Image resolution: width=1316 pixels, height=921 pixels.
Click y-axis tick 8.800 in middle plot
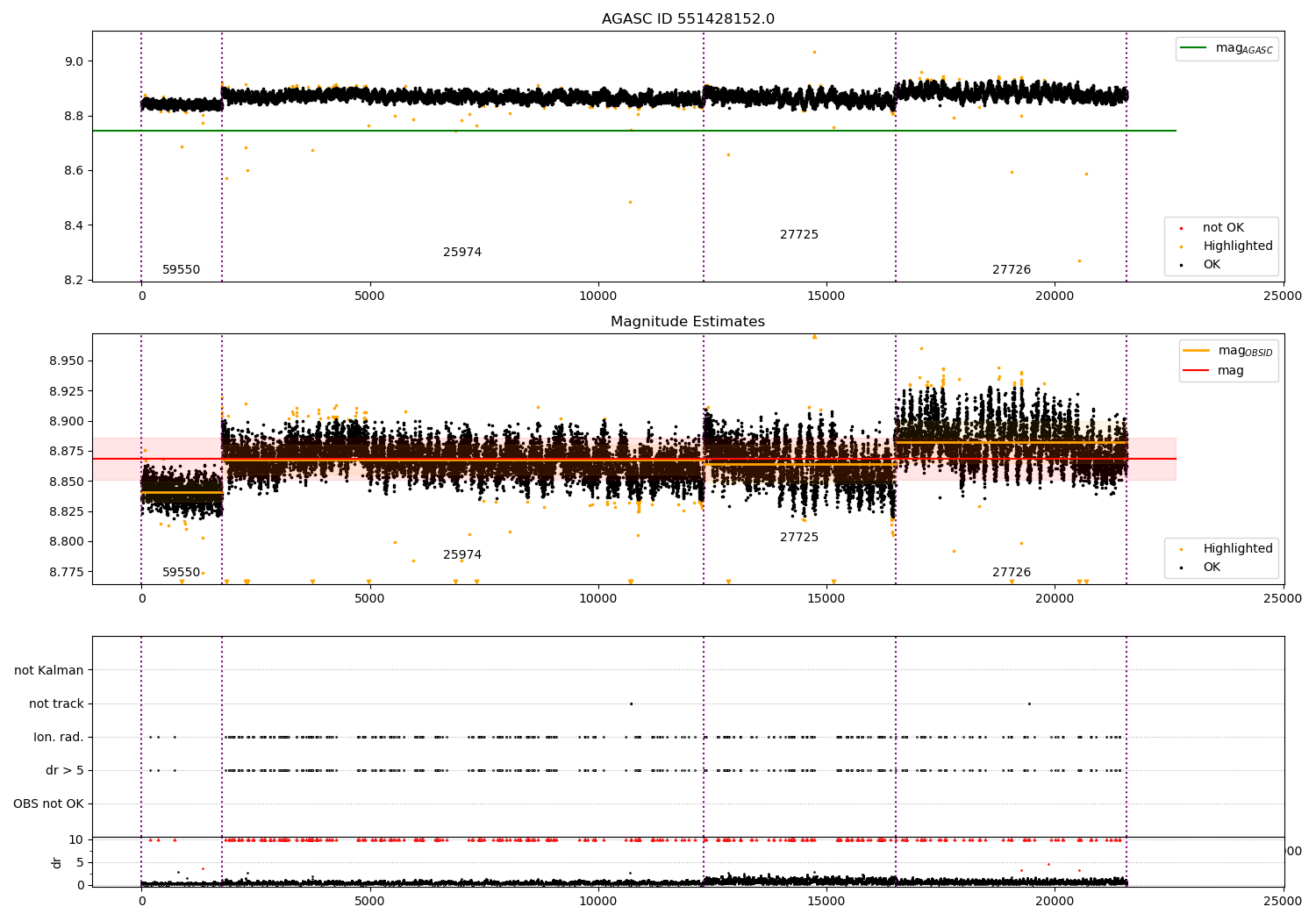coord(68,541)
